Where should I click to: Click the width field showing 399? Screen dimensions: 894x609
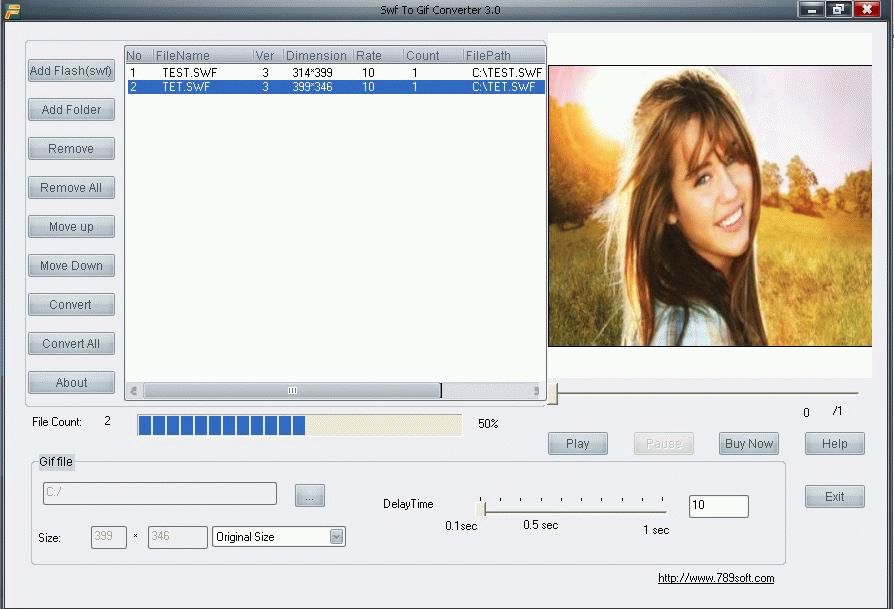click(108, 537)
